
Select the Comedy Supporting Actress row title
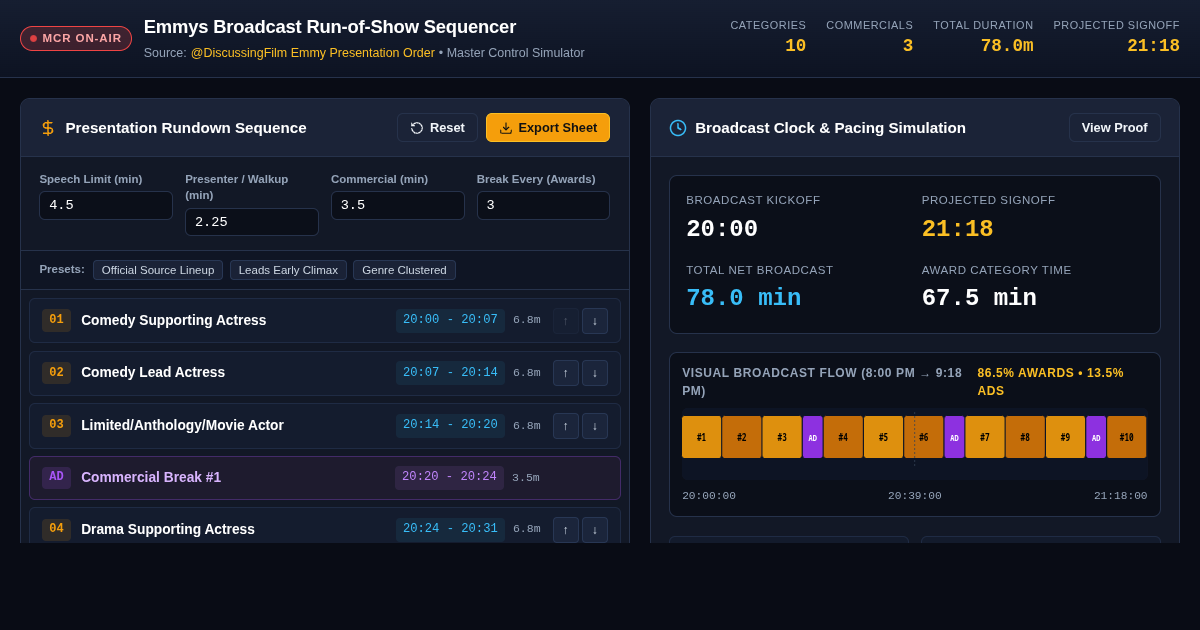click(174, 320)
